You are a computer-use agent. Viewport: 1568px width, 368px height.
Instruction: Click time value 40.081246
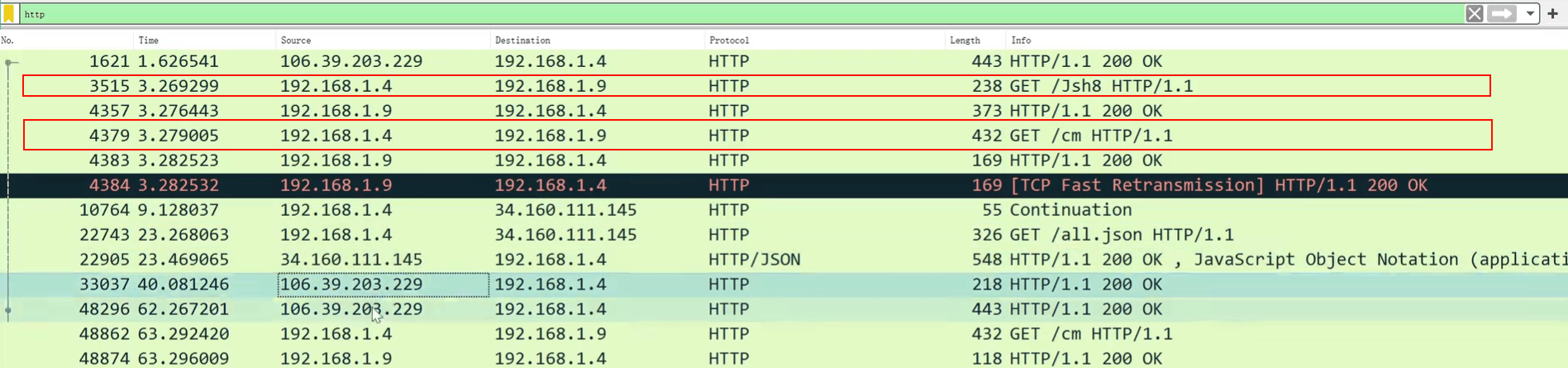[183, 284]
